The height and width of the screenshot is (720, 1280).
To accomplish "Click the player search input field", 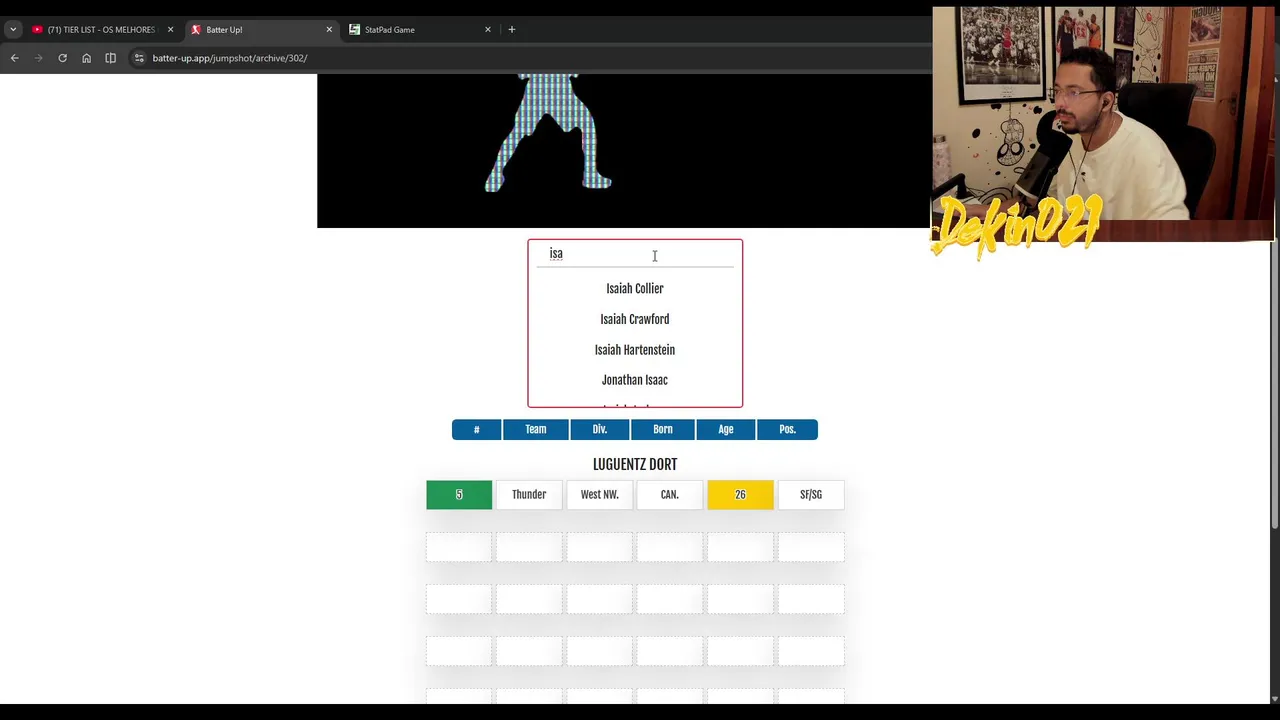I will [635, 254].
